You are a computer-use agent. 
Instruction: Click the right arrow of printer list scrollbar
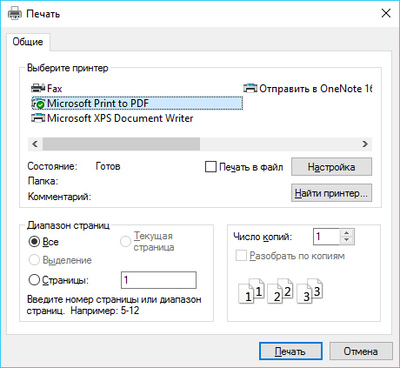pyautogui.click(x=365, y=144)
